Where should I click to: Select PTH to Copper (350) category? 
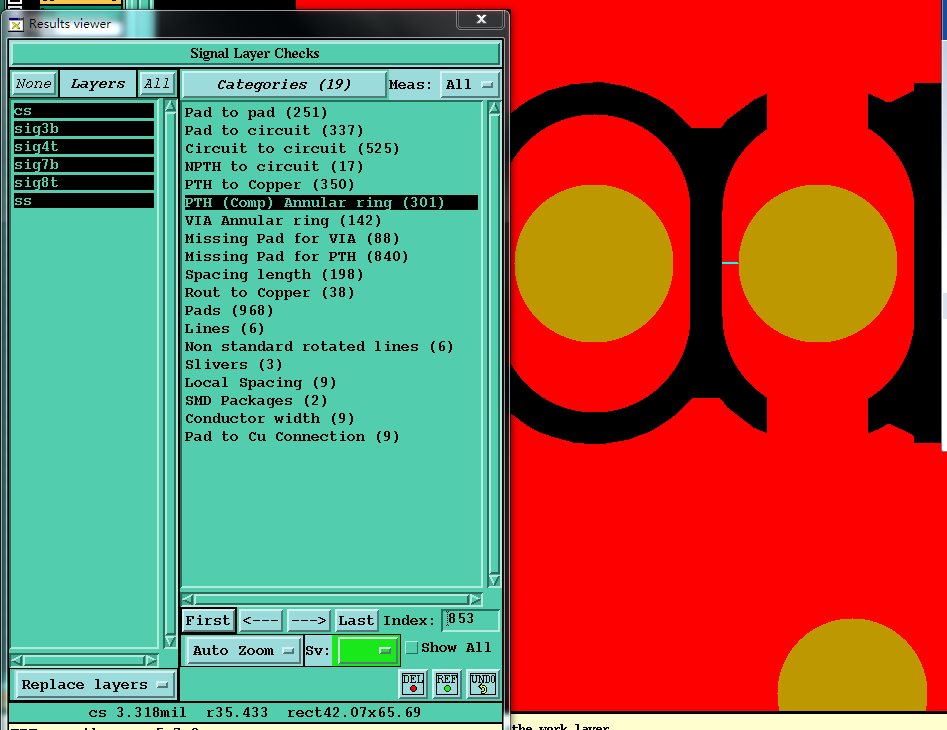[269, 185]
